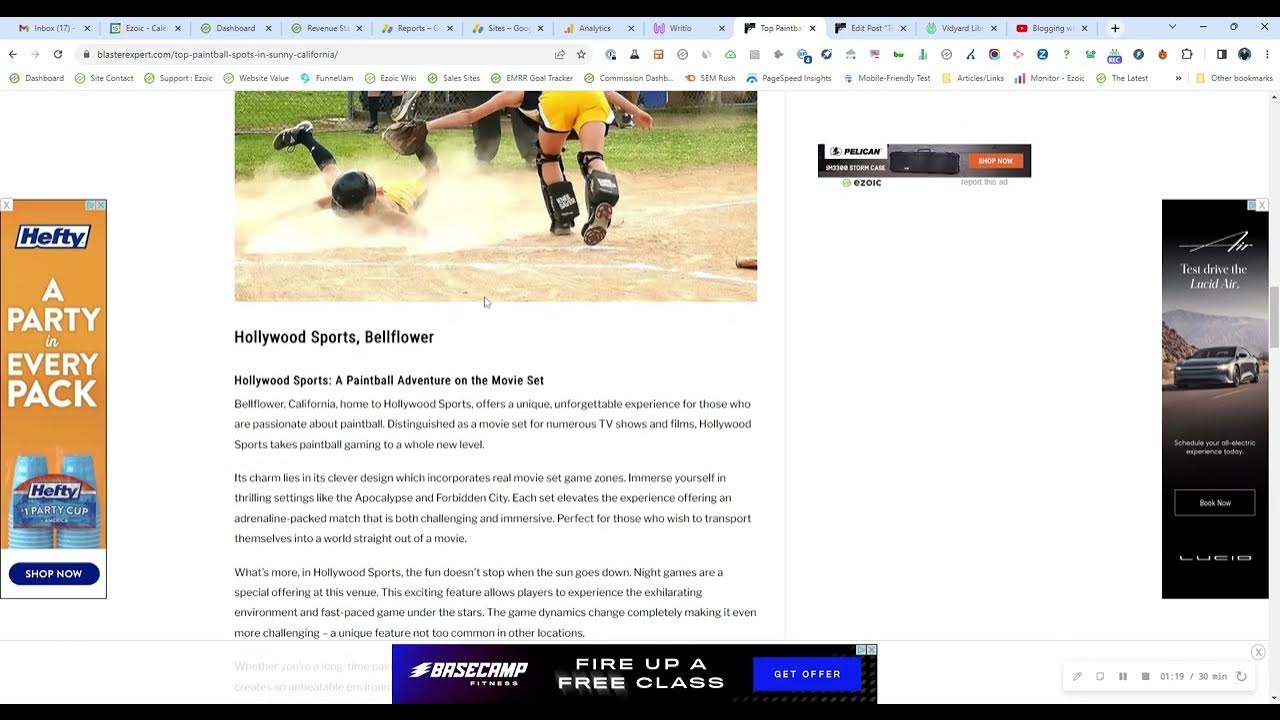Viewport: 1280px width, 720px height.
Task: Click the REC screen recorder extension icon
Action: pos(1114,55)
